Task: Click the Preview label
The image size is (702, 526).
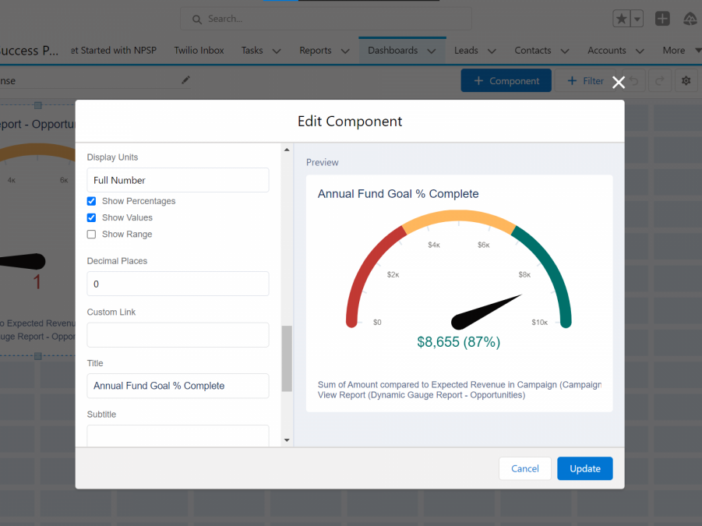Action: (x=322, y=163)
